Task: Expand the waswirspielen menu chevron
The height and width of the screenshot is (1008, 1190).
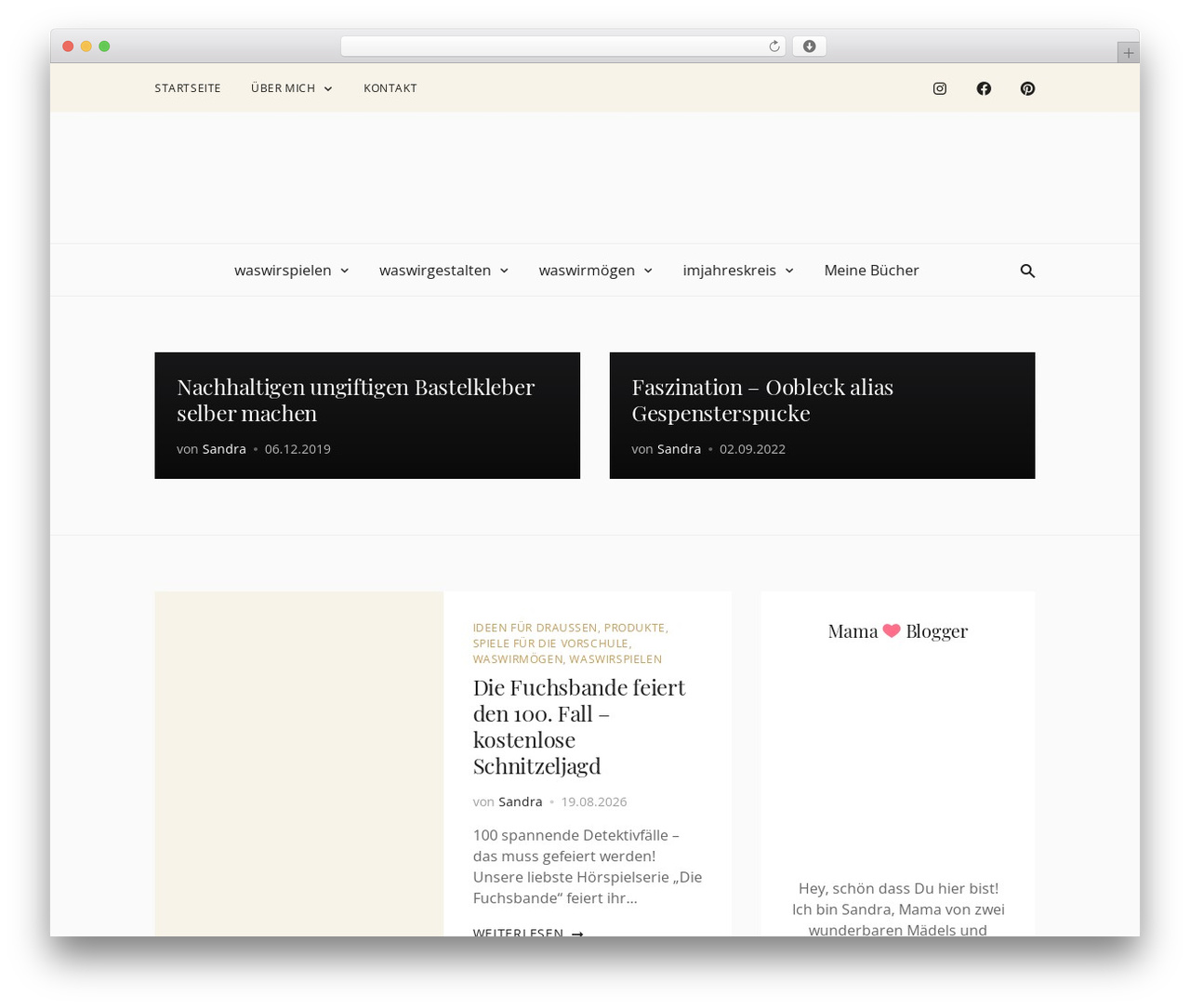Action: point(344,271)
